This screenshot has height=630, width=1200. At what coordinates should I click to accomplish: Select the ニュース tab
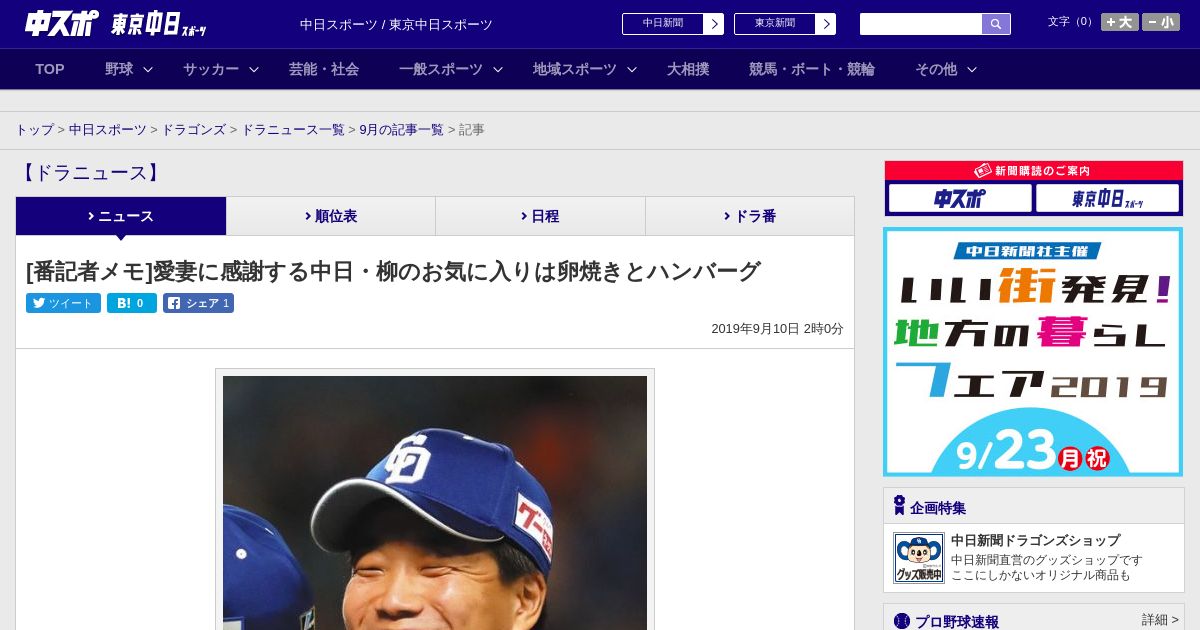click(x=121, y=216)
